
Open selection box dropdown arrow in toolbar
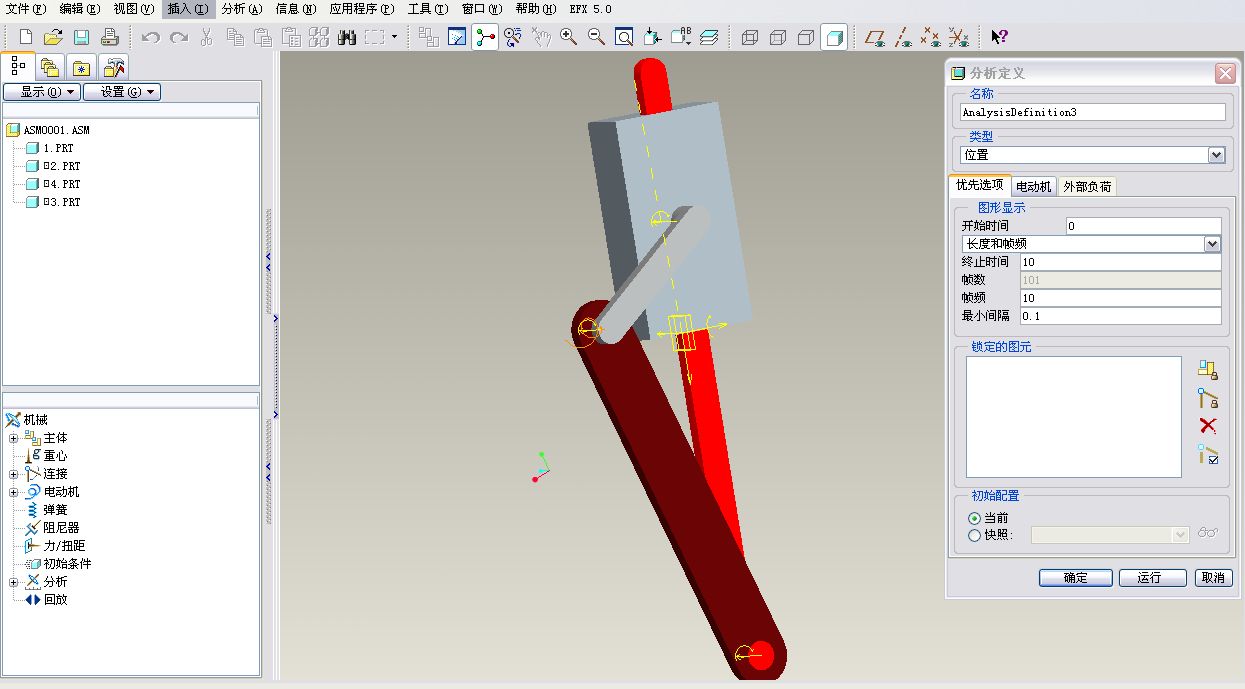(x=394, y=38)
